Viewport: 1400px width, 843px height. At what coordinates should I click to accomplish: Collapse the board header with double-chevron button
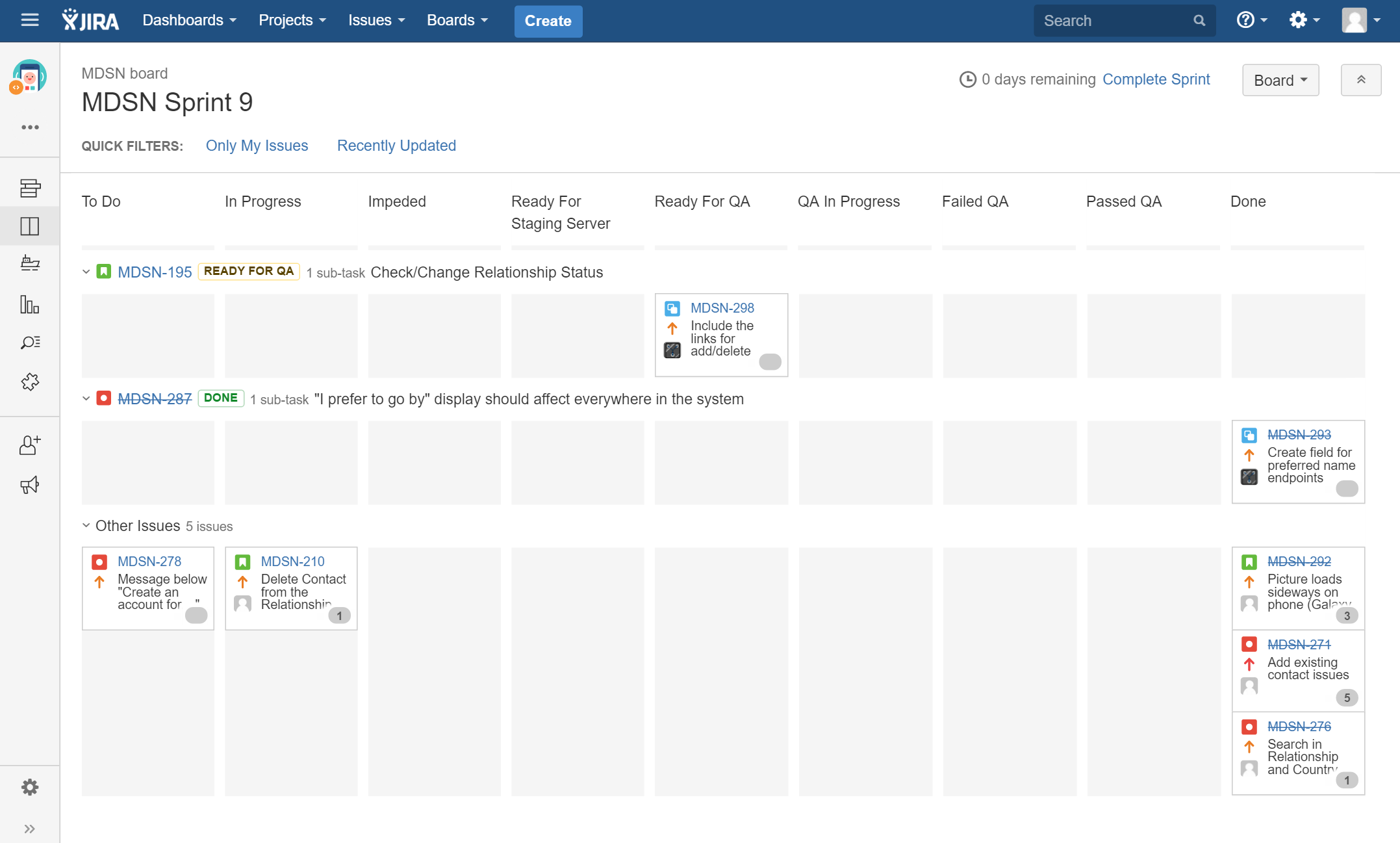pos(1360,80)
